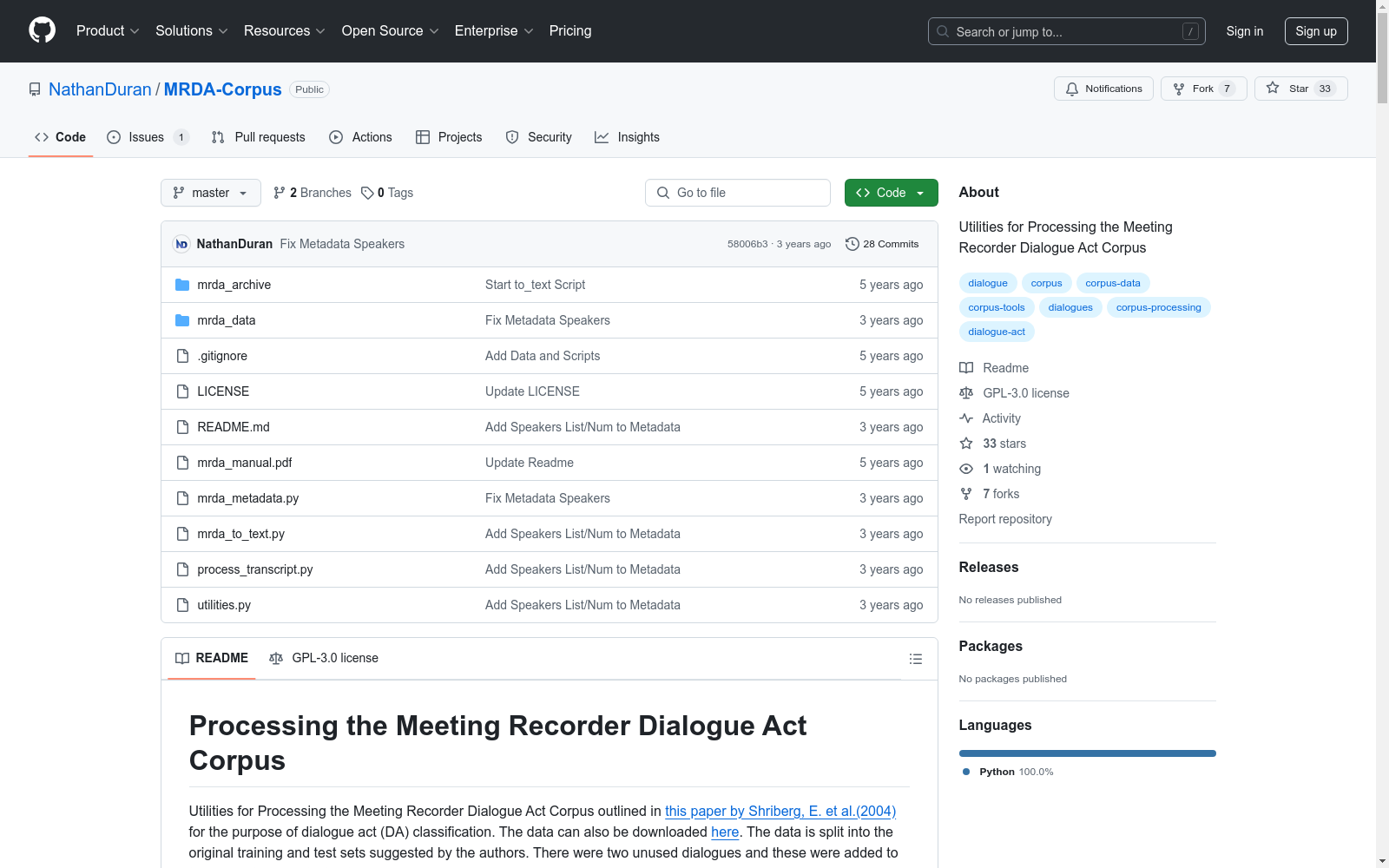Open the GPL-3.0 license tab in README panel

coord(324,658)
